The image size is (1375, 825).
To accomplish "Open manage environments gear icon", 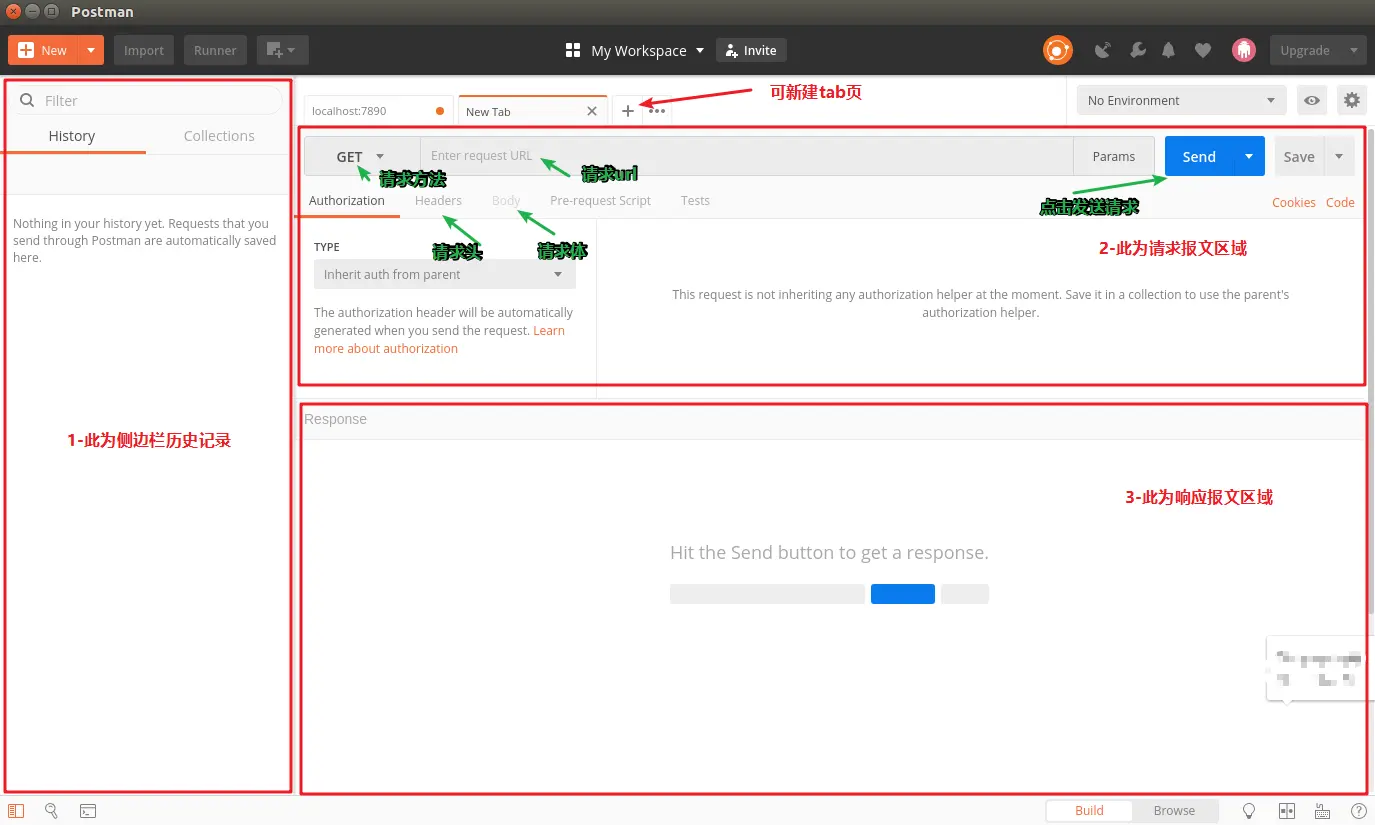I will click(x=1352, y=100).
